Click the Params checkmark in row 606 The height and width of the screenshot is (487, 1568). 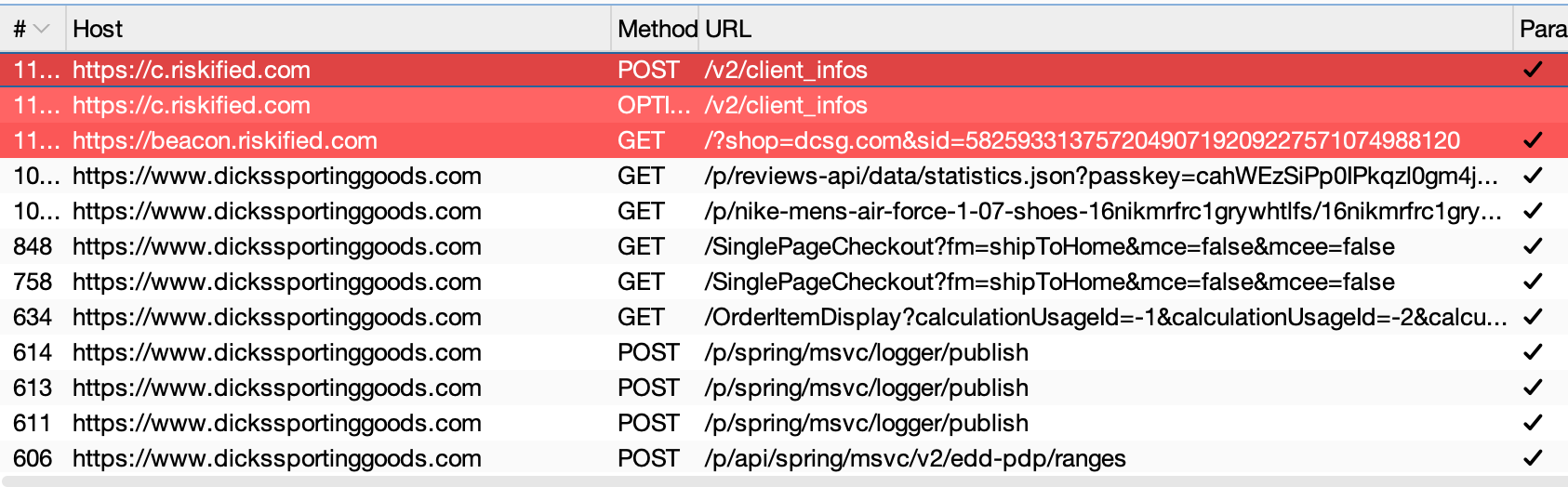coord(1533,458)
